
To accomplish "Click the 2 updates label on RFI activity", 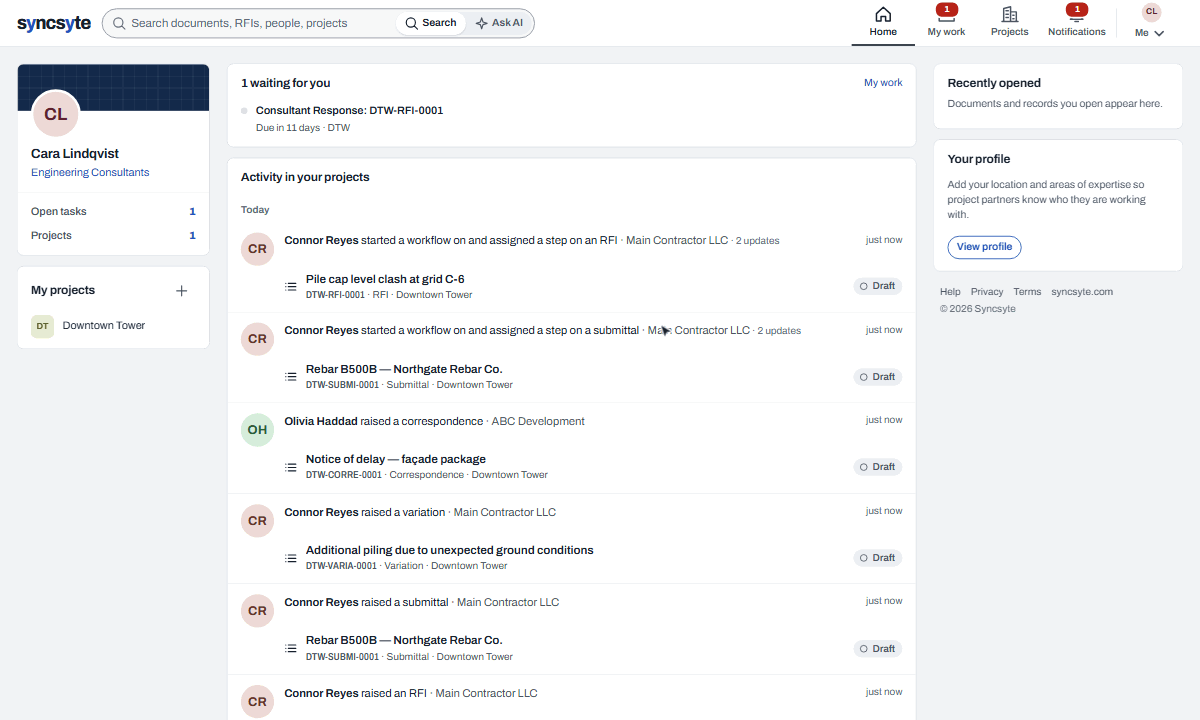I will (758, 241).
